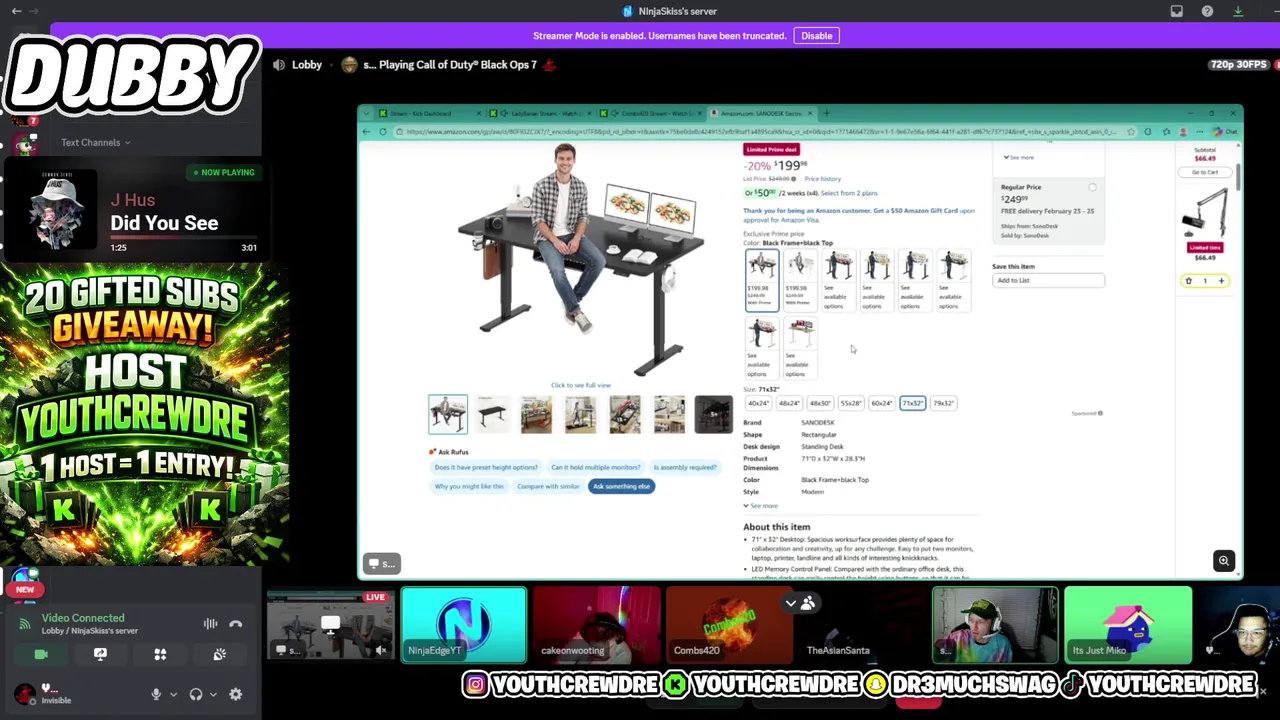Expand See more in buy box
This screenshot has width=1280, height=720.
pos(1019,158)
